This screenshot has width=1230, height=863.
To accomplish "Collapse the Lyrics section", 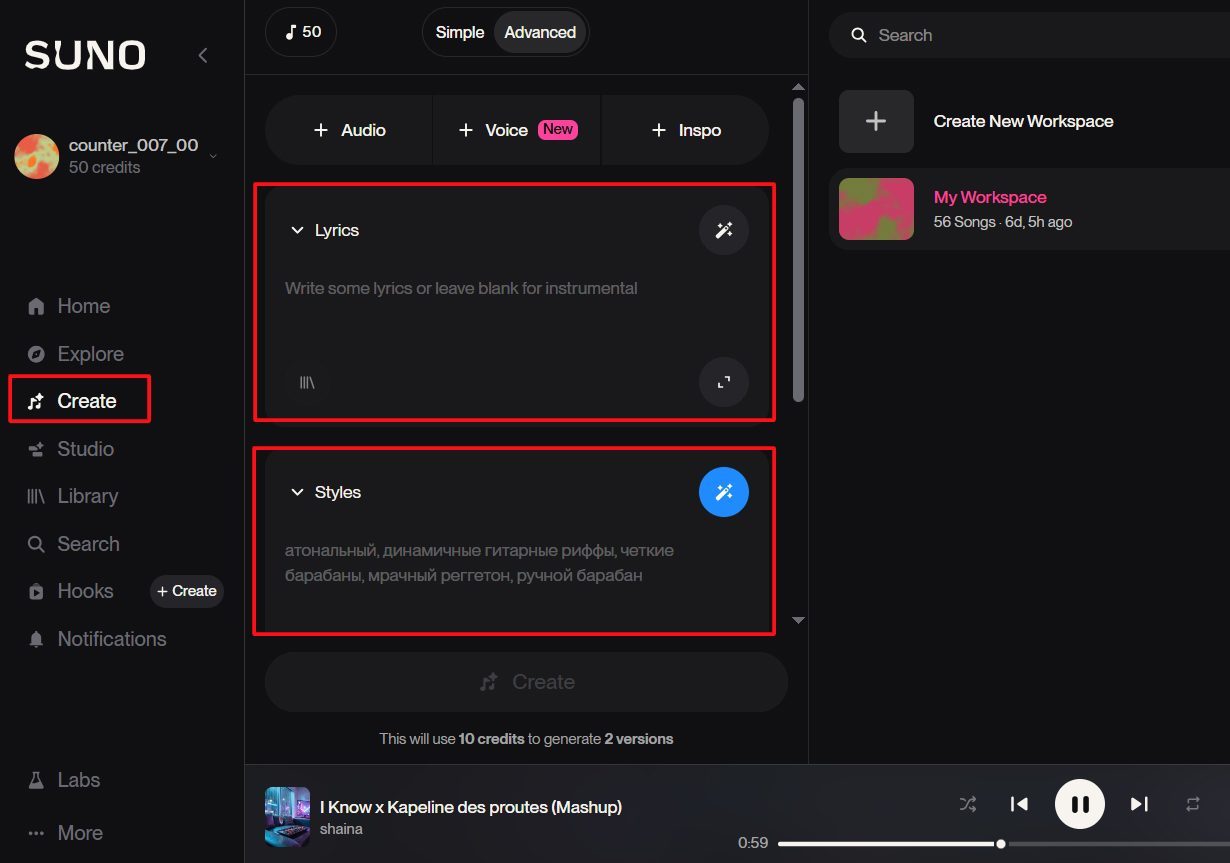I will 297,230.
